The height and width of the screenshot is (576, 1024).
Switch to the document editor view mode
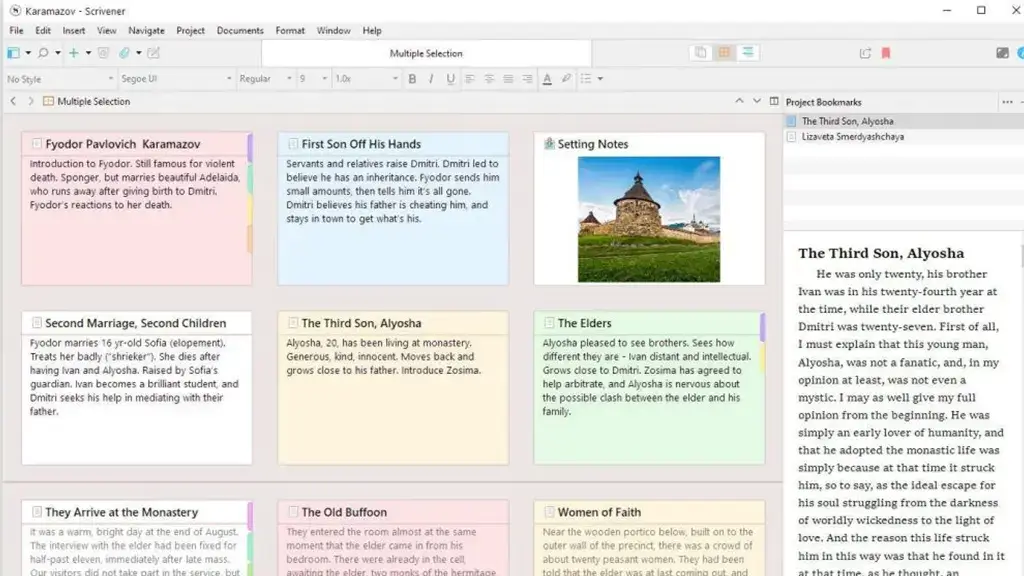698,51
